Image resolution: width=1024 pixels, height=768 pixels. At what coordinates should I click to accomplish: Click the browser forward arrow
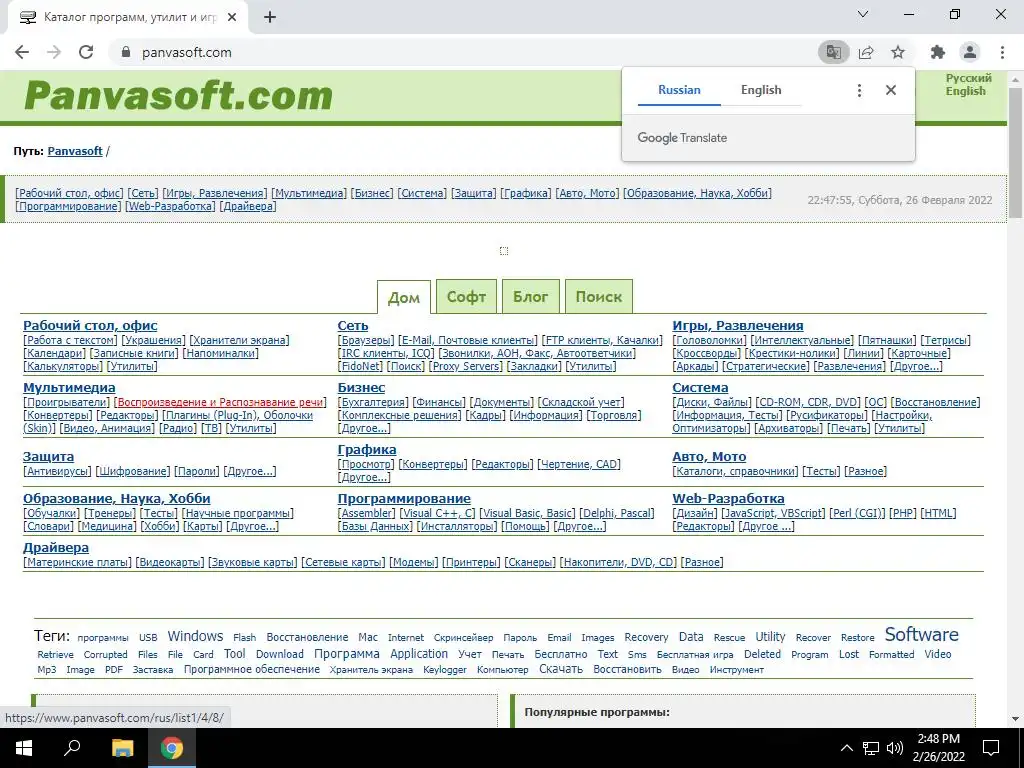54,52
